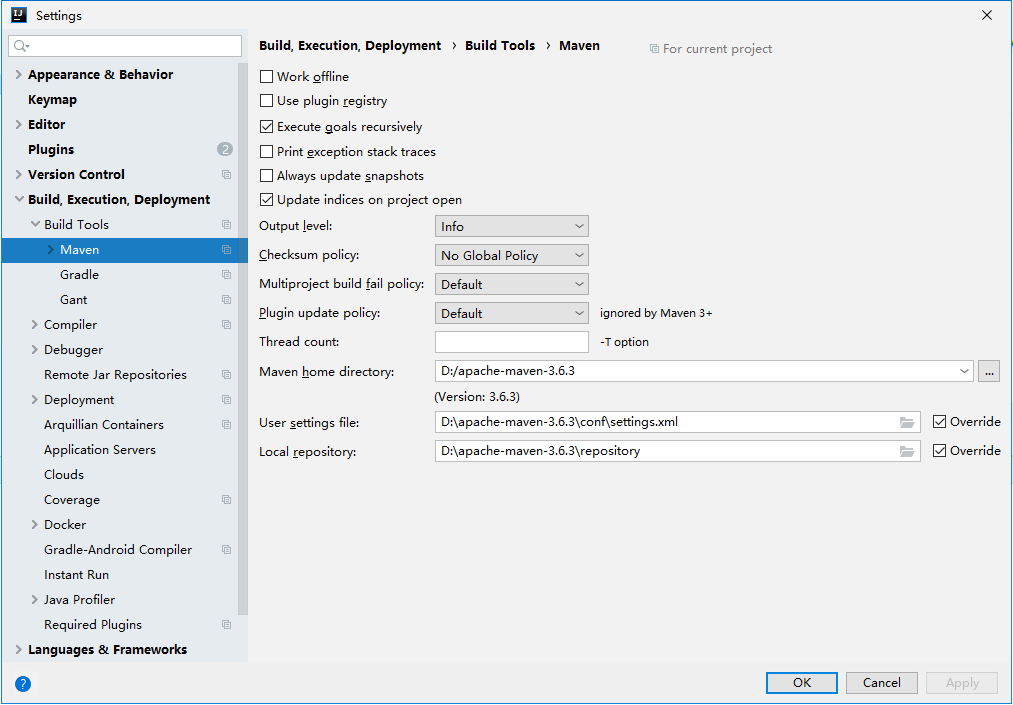
Task: Click the search magnifier icon in settings
Action: [x=21, y=46]
